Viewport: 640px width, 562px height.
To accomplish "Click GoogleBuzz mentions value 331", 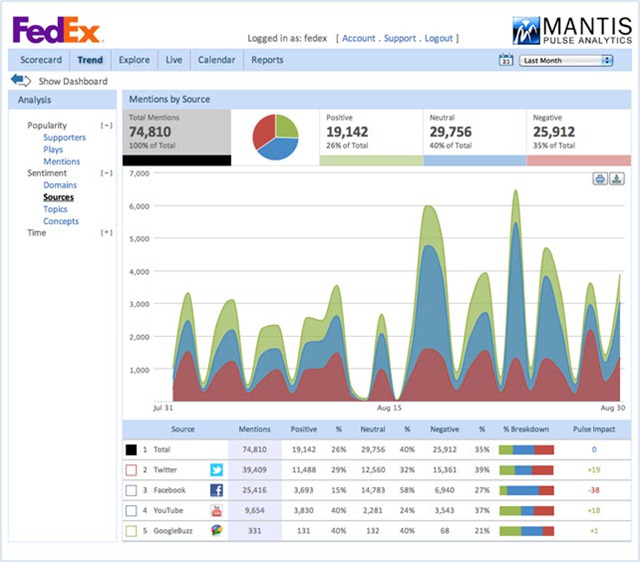I will pyautogui.click(x=254, y=531).
